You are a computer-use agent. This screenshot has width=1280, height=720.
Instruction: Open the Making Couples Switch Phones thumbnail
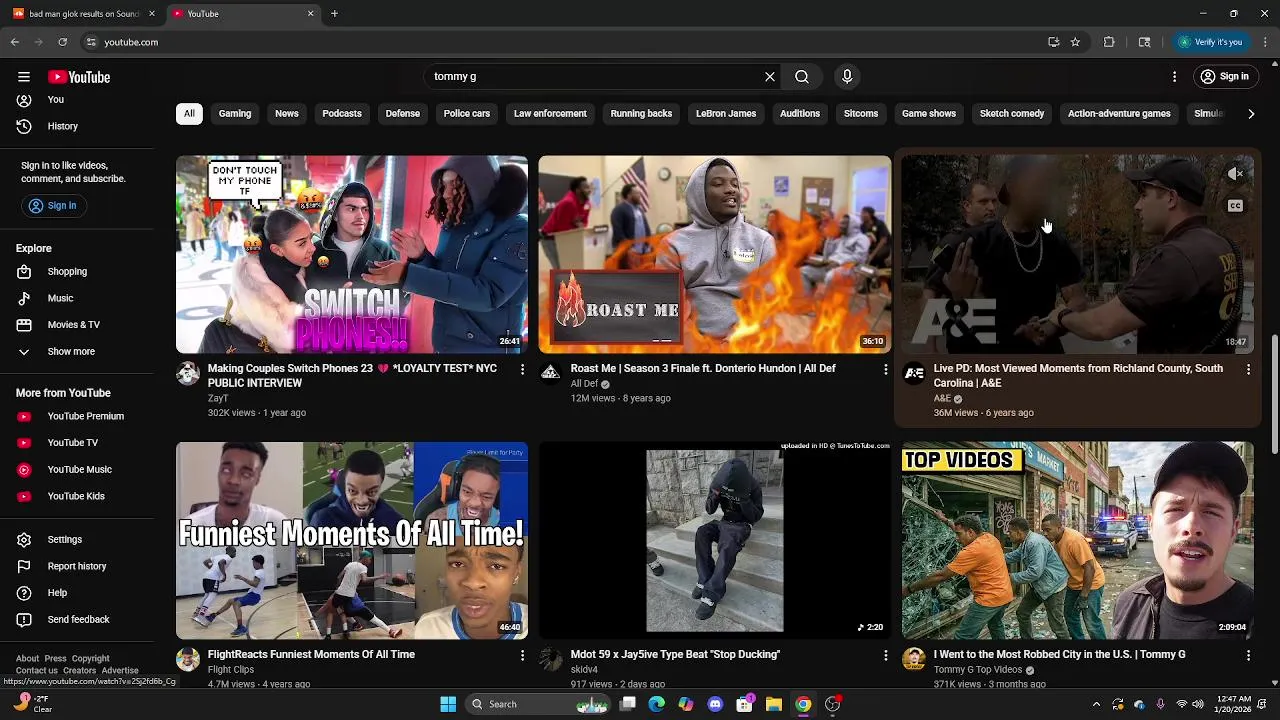(x=352, y=255)
